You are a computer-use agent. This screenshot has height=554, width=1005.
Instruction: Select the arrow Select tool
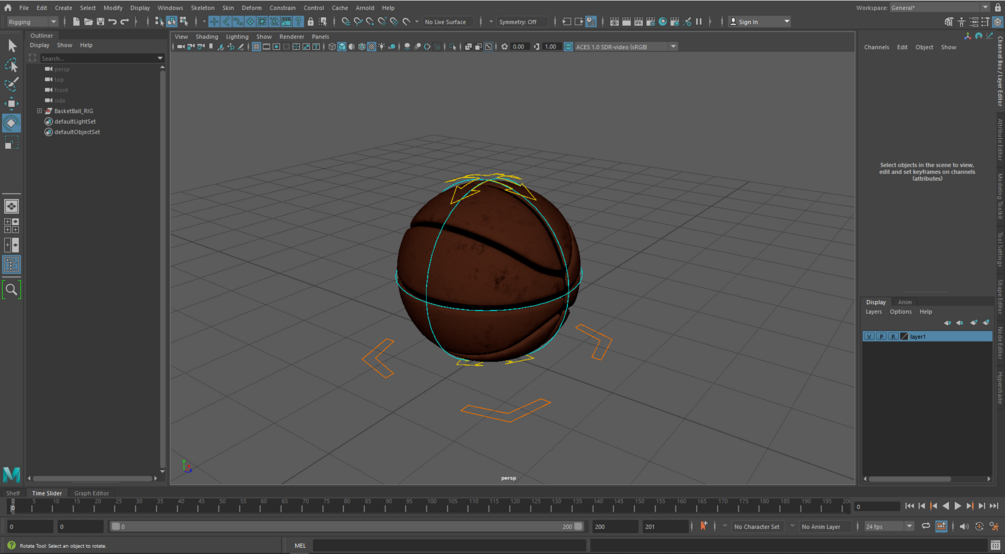pyautogui.click(x=12, y=46)
